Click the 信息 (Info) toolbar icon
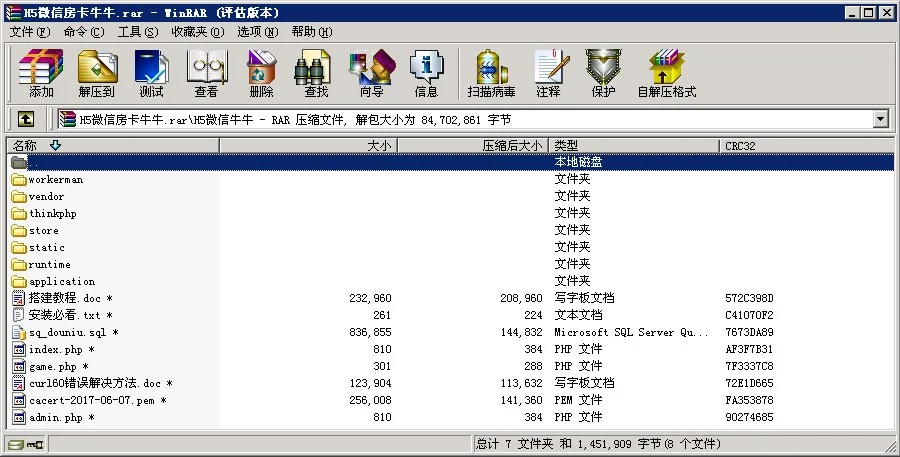This screenshot has width=900, height=457. (426, 73)
